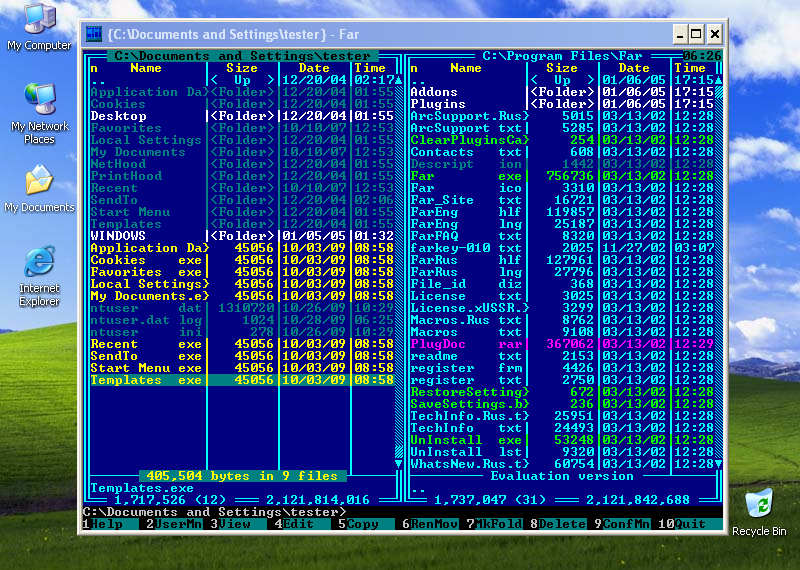Select ntuser ini file row
Image resolution: width=800 pixels, height=570 pixels.
pos(242,332)
